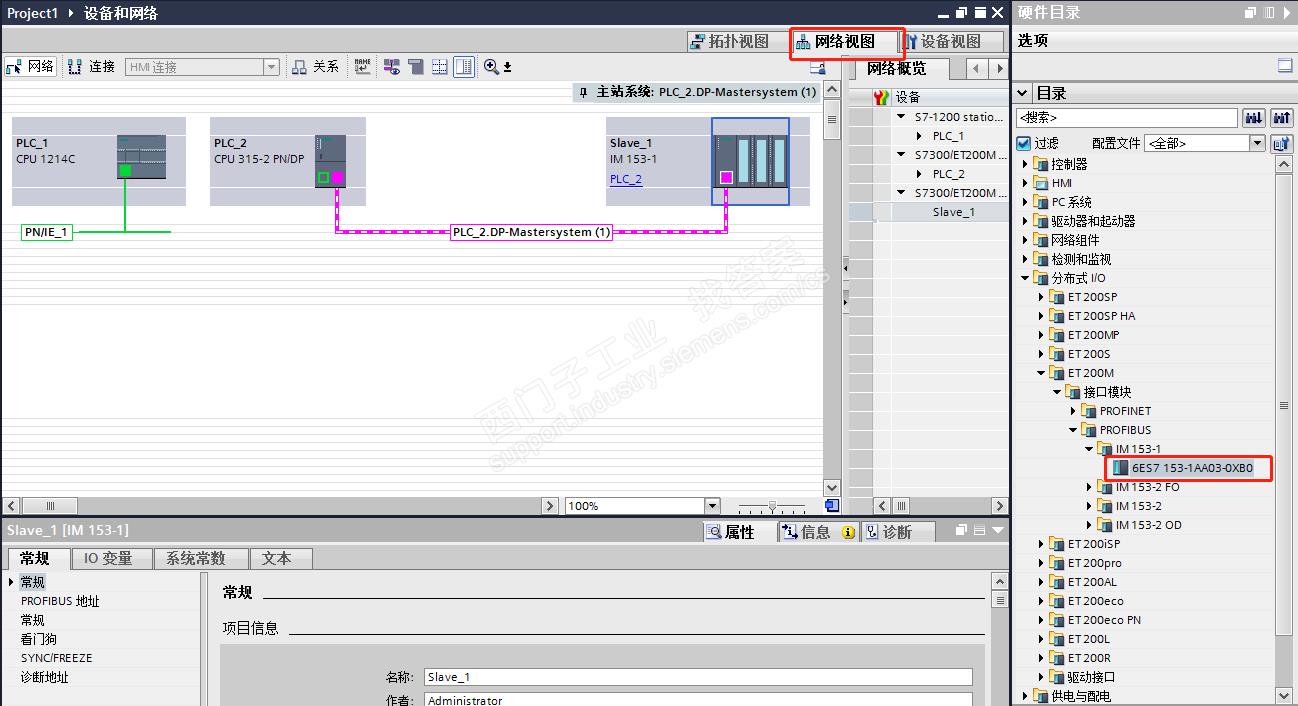Click the highlight master system toolbar icon
This screenshot has width=1298, height=706.
point(392,67)
